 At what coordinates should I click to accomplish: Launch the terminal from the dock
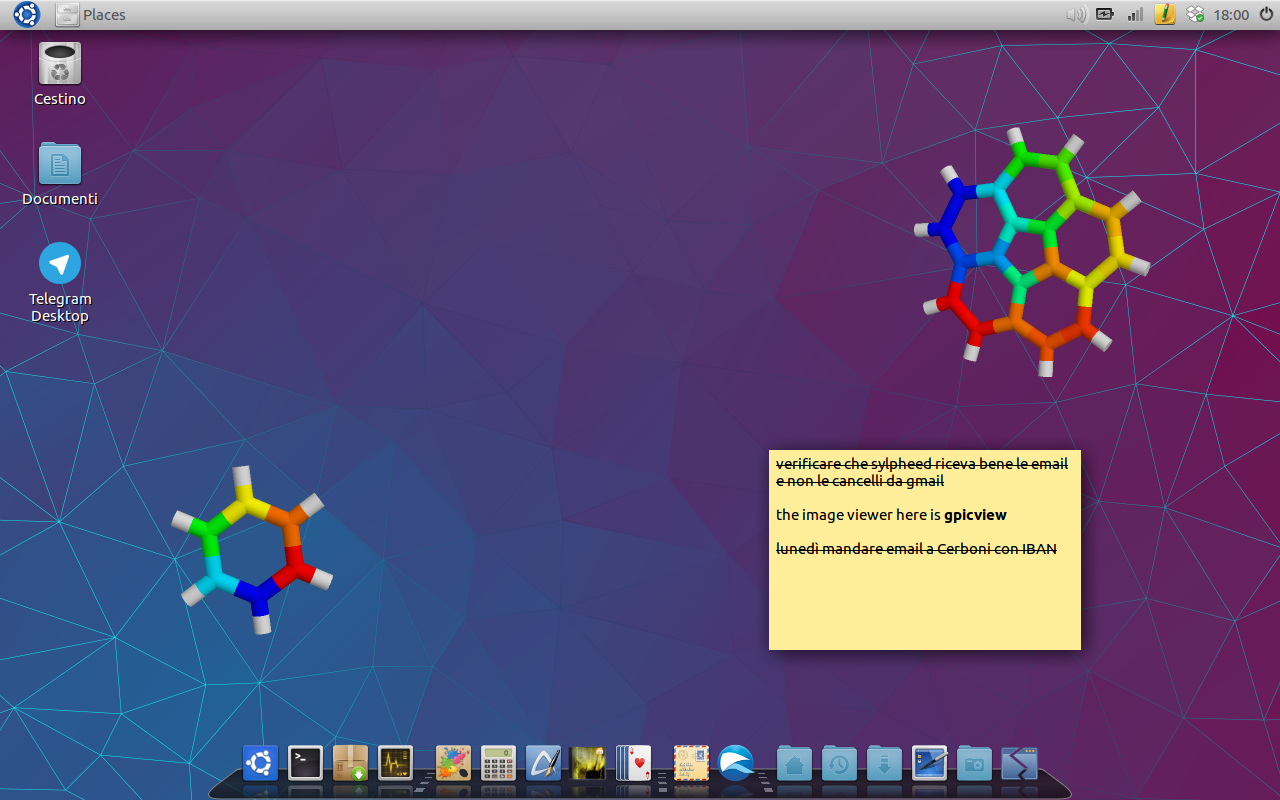coord(305,763)
